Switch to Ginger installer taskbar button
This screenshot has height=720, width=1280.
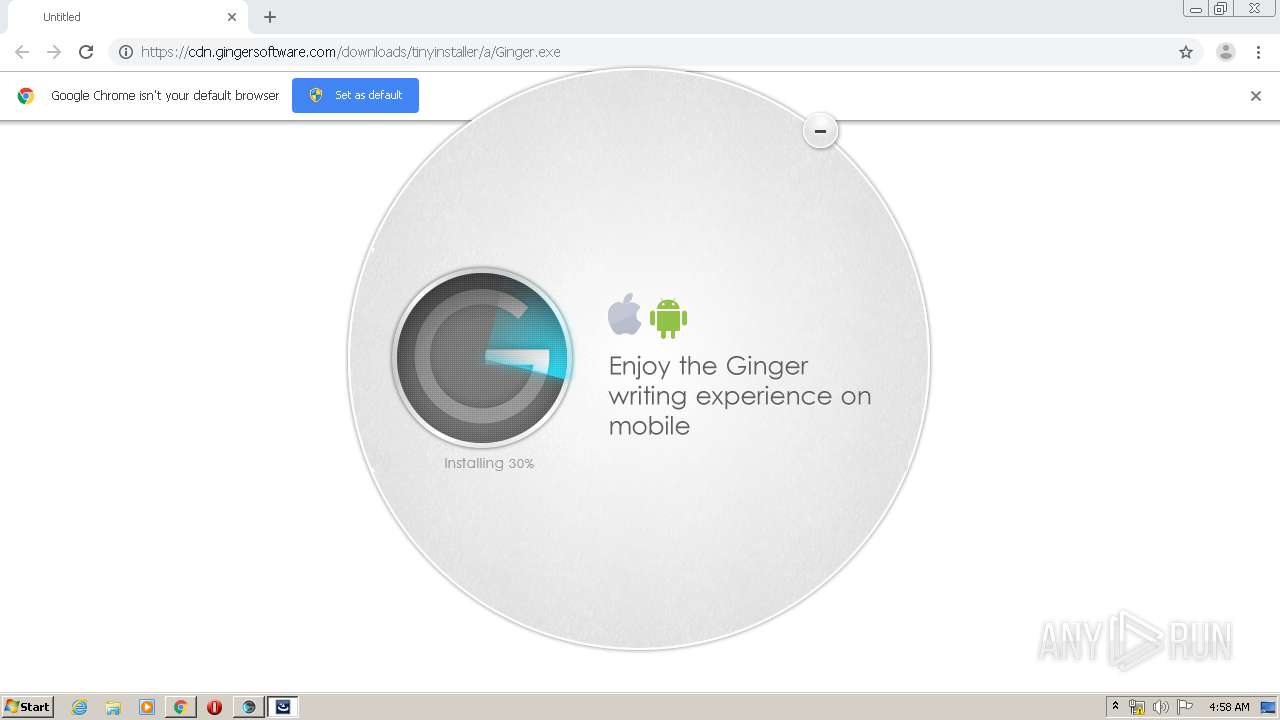point(248,707)
